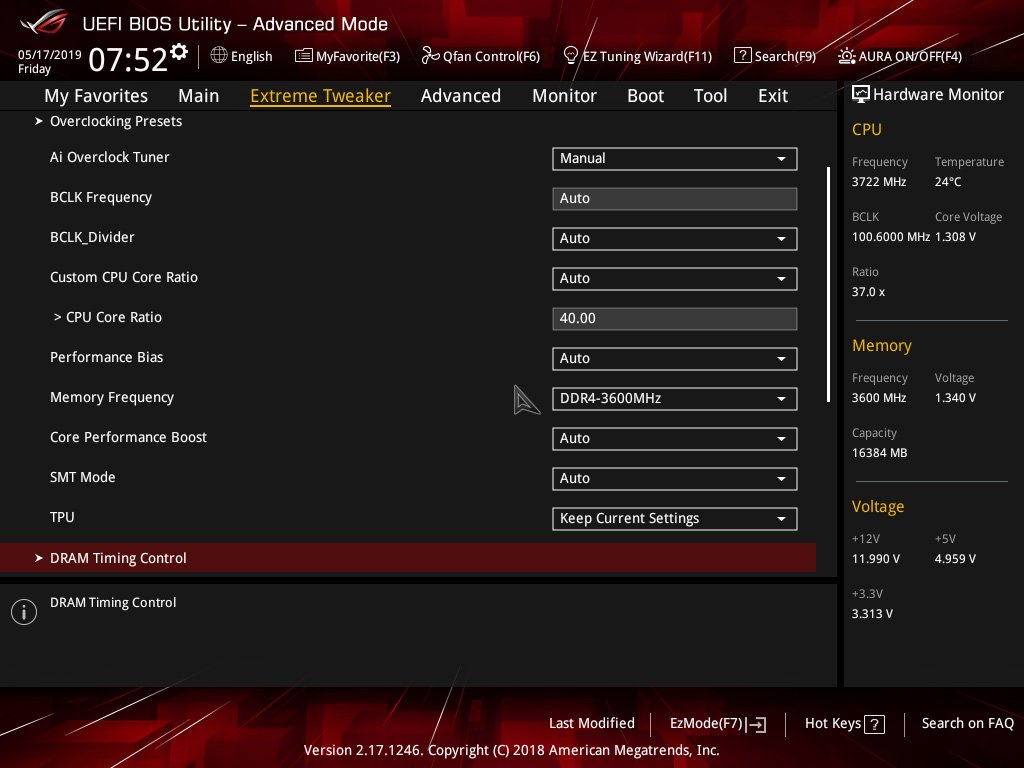Open the Ai Overclock Tuner dropdown

675,159
